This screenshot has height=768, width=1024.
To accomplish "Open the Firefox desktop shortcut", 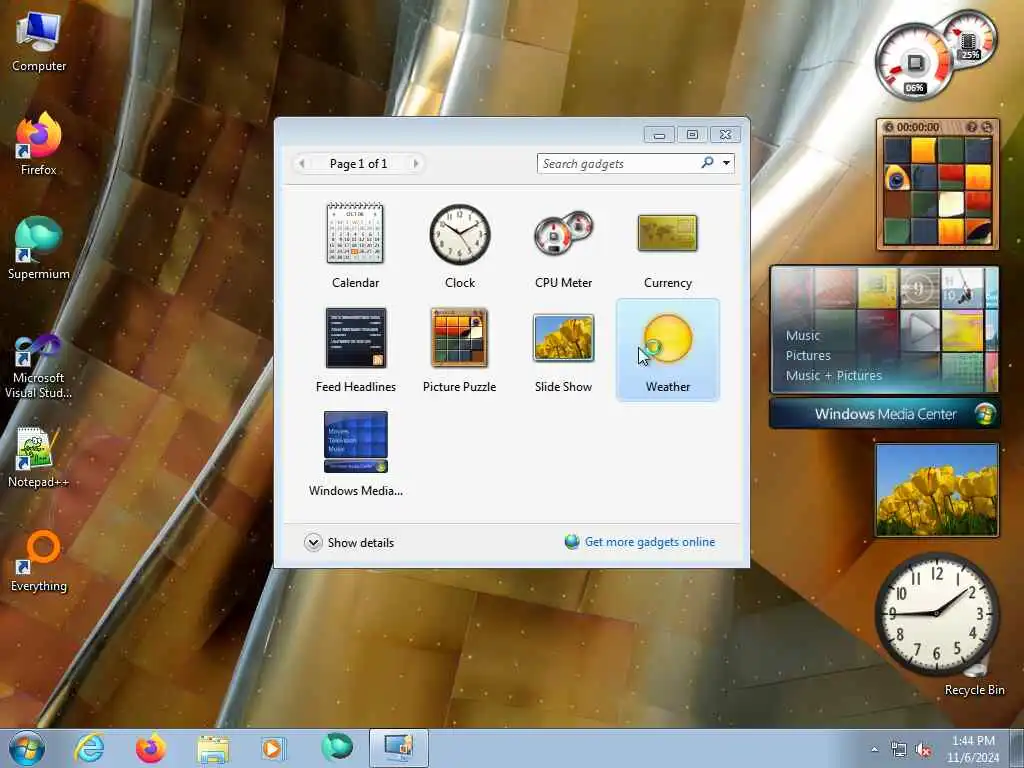I will coord(39,144).
